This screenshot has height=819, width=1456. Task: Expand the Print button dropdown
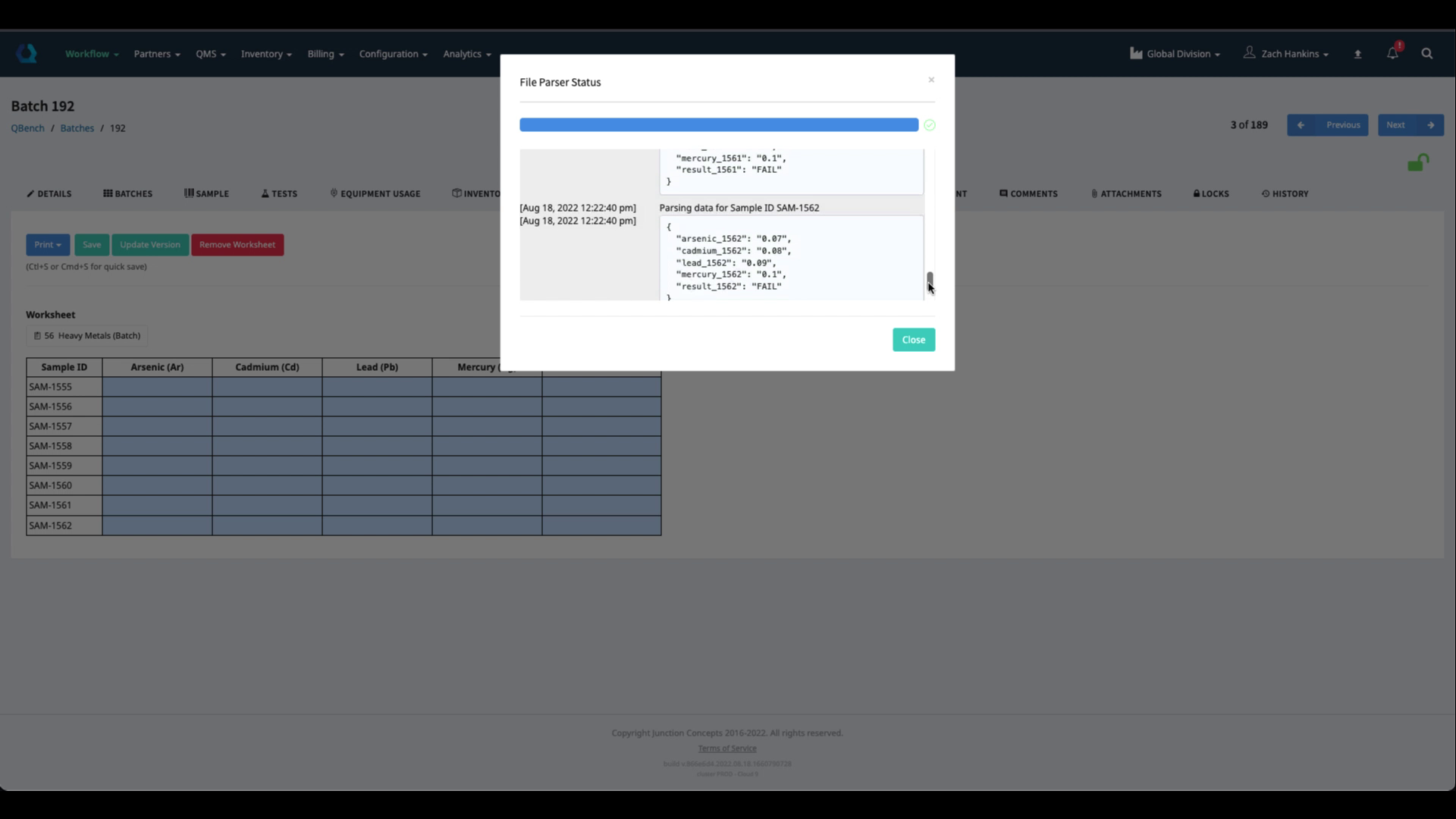pos(48,244)
